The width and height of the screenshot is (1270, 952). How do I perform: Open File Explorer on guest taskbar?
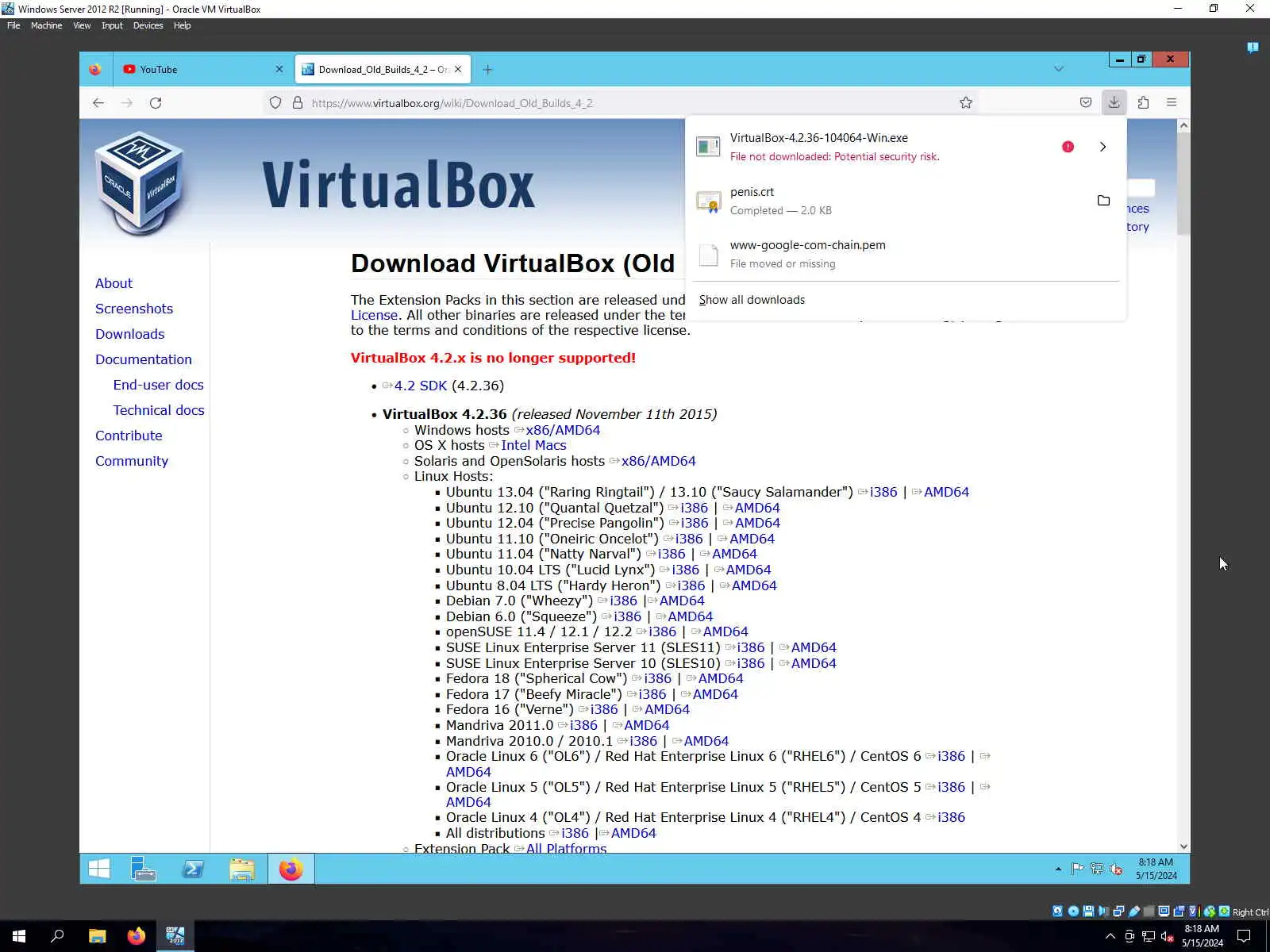click(242, 869)
